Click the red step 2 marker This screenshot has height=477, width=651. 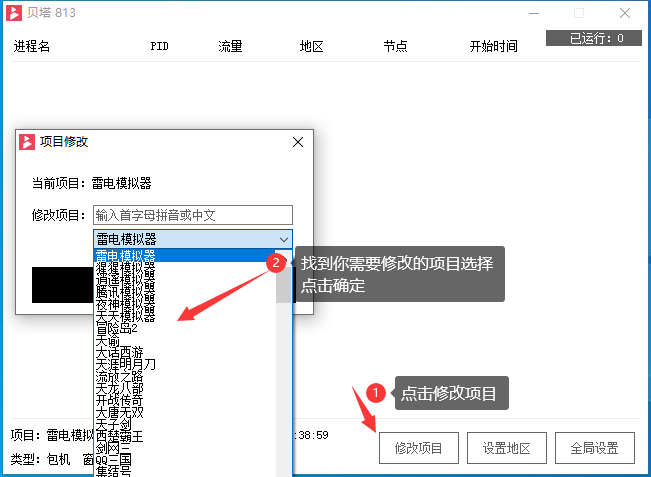[276, 262]
